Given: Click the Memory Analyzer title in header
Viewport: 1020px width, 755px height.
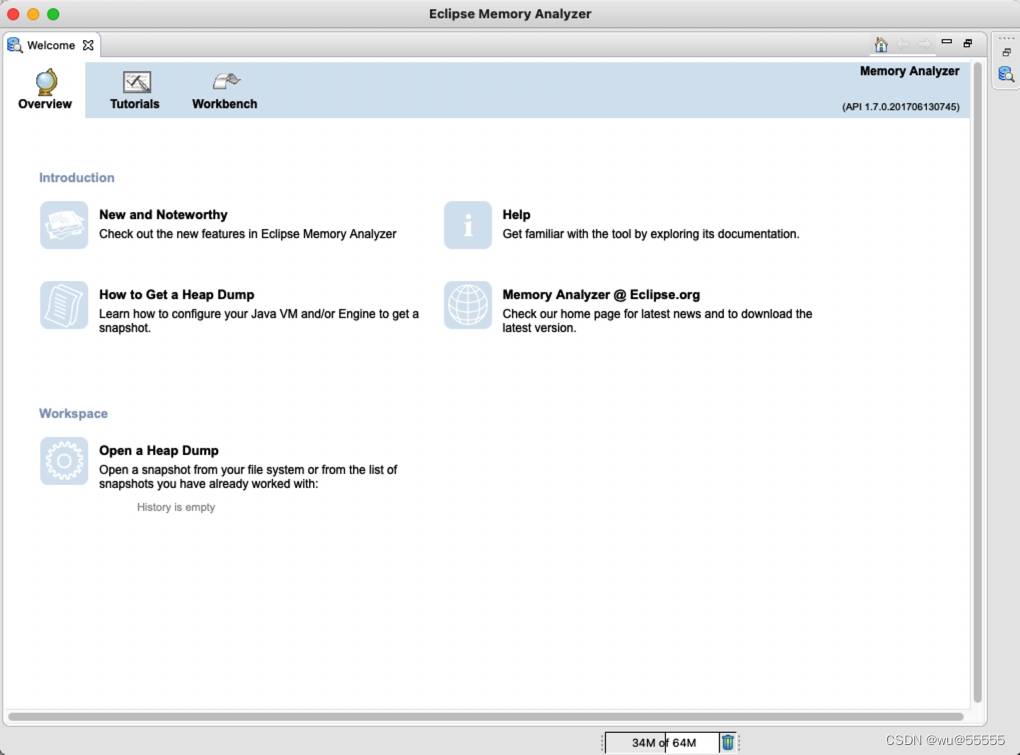Looking at the screenshot, I should [909, 71].
